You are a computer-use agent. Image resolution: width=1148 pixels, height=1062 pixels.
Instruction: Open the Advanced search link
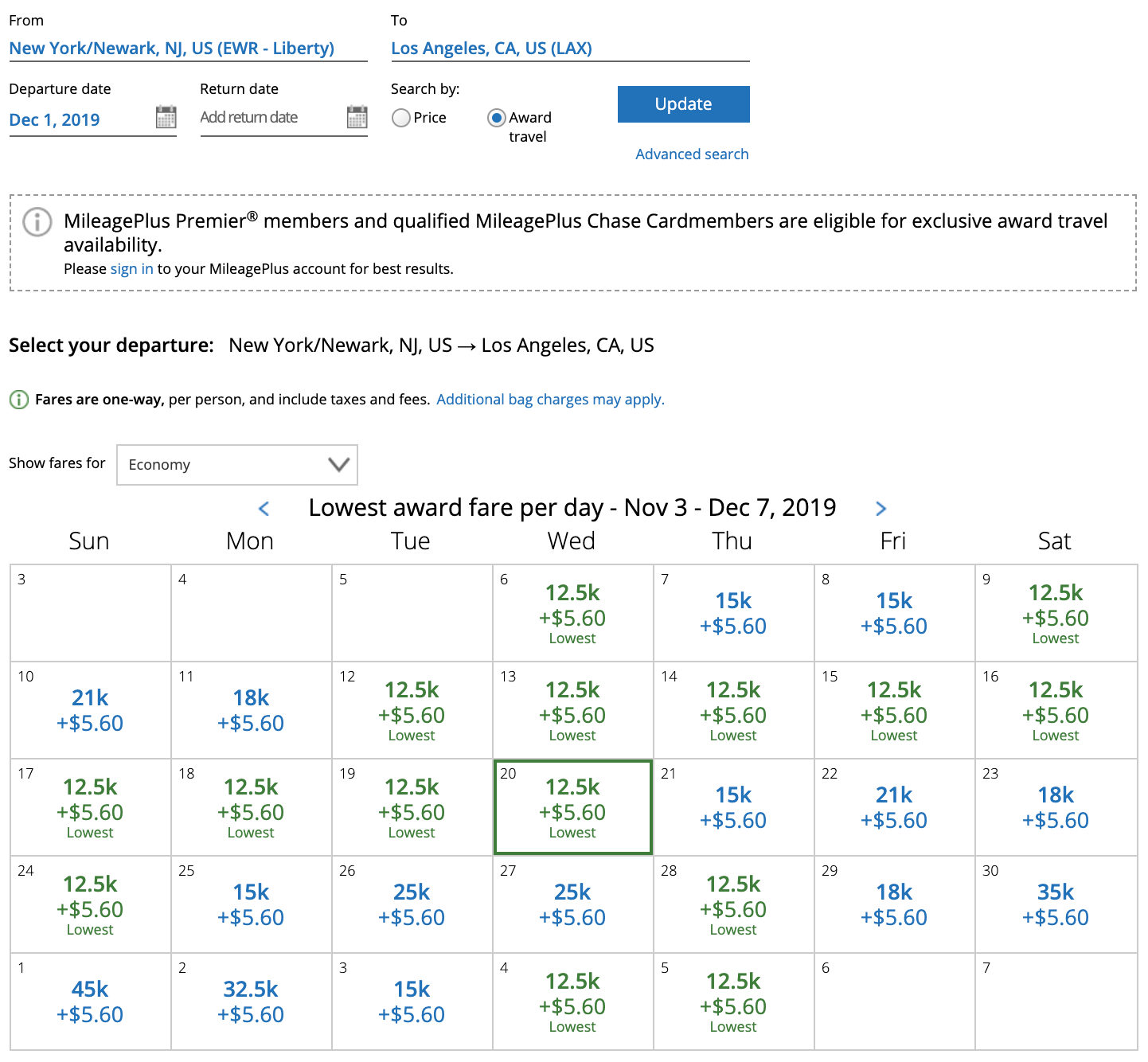point(692,154)
